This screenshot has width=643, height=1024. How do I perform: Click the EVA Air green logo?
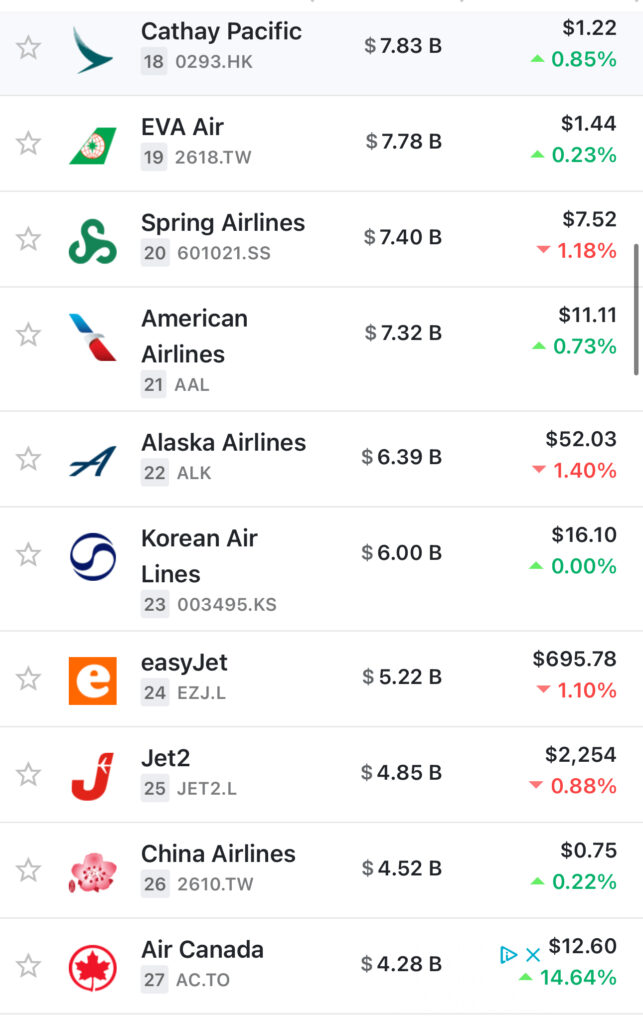[x=93, y=145]
